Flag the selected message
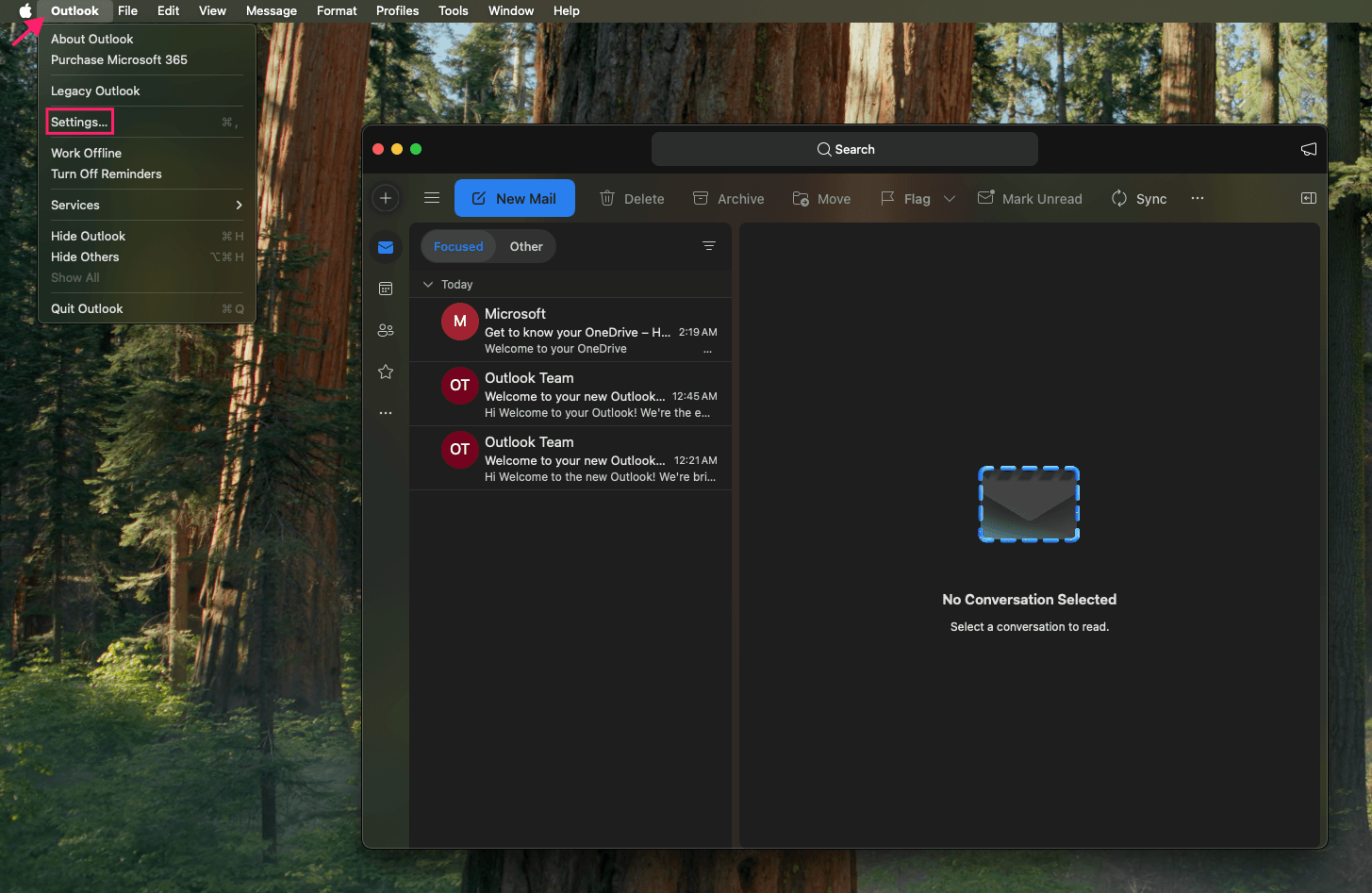1372x893 pixels. click(905, 198)
